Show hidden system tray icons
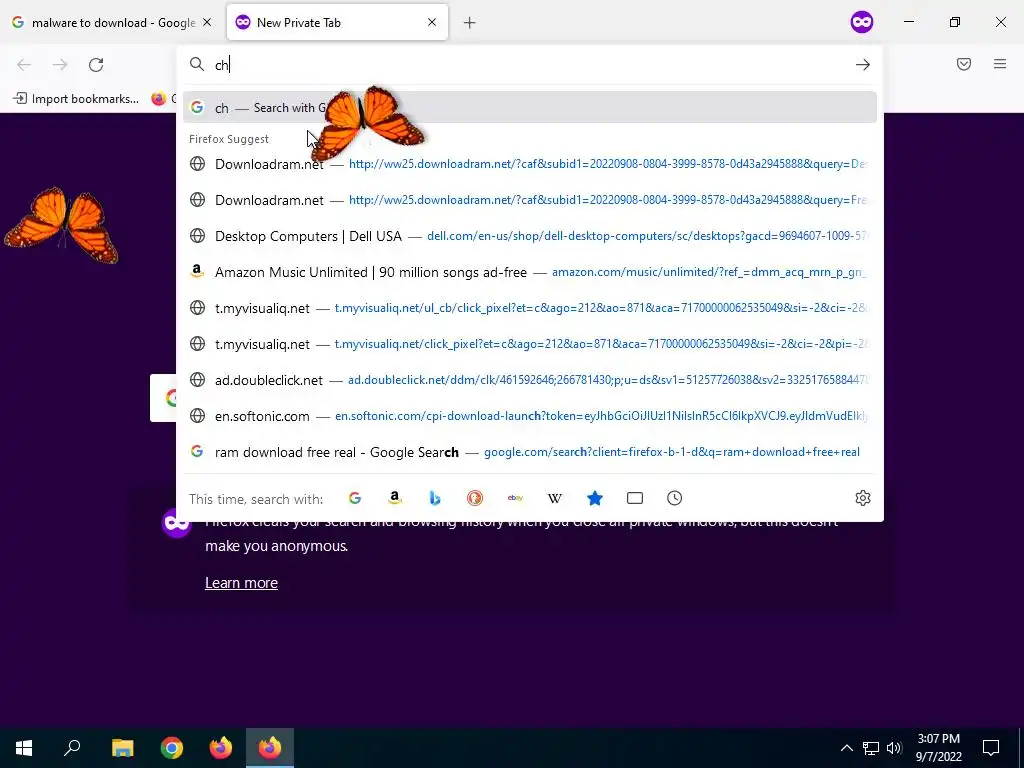The height and width of the screenshot is (768, 1024). [846, 748]
